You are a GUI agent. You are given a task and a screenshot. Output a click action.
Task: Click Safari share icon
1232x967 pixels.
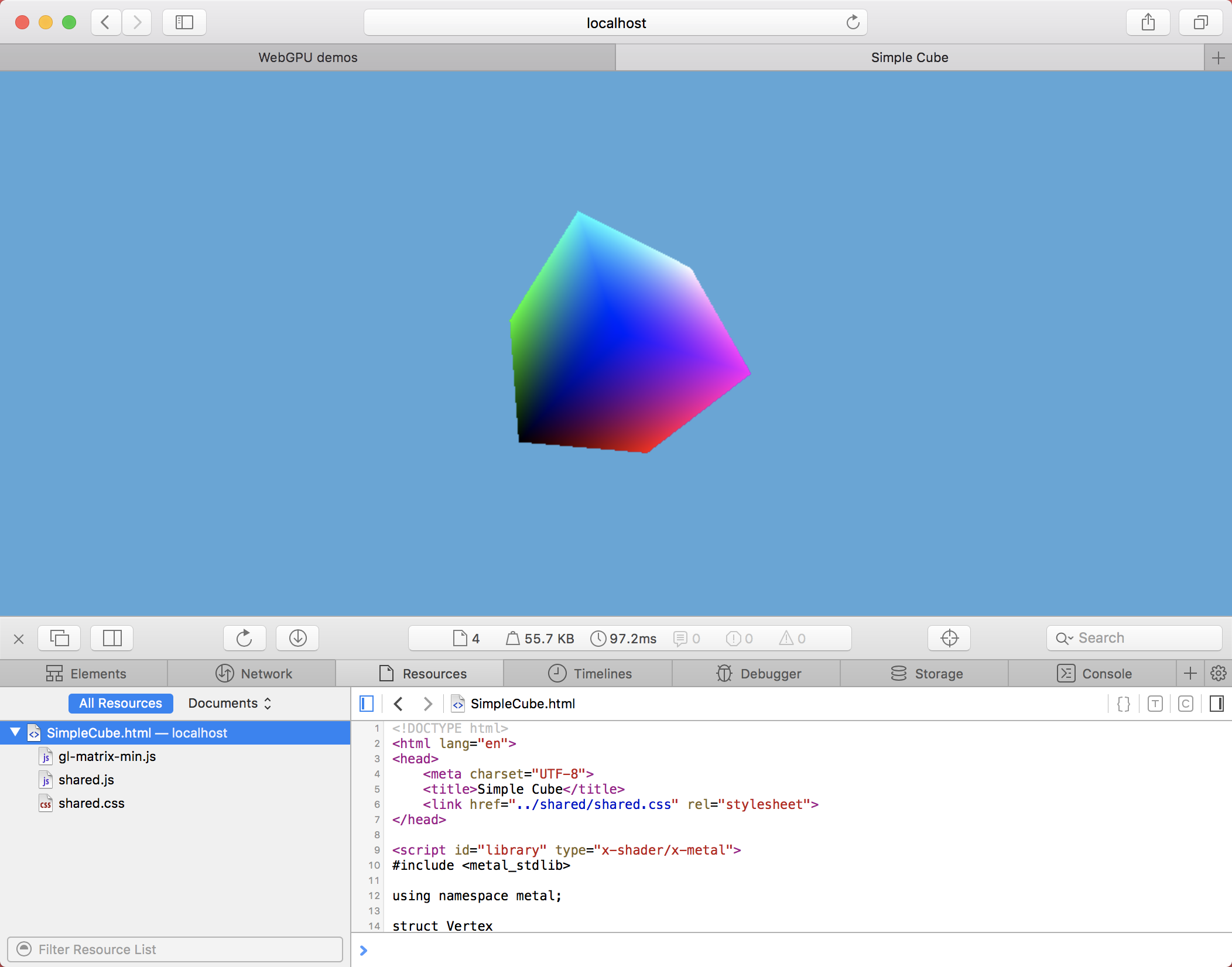click(1148, 23)
